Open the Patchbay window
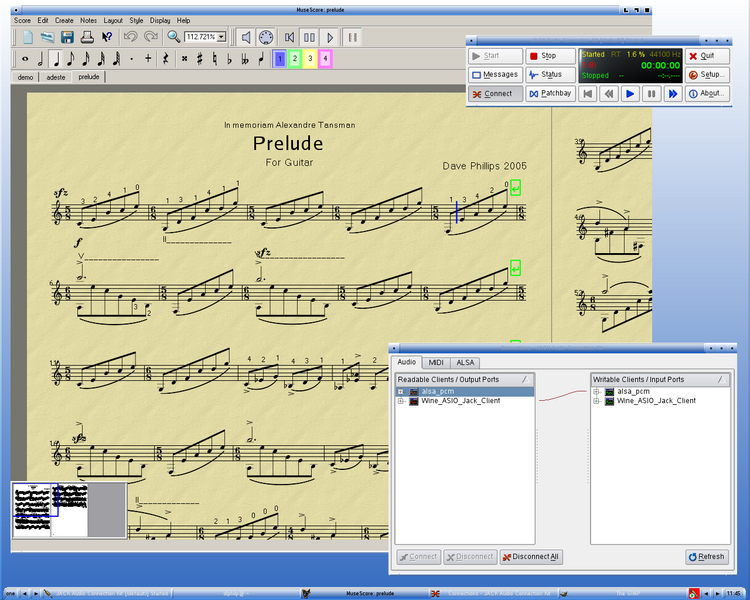Viewport: 750px width, 600px height. (551, 93)
